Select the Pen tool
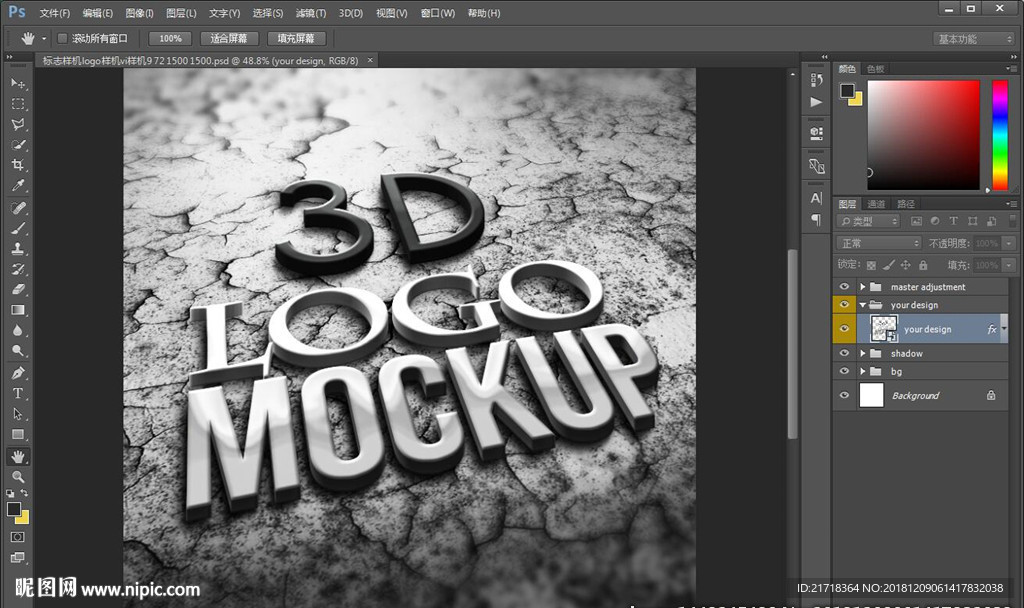Image resolution: width=1024 pixels, height=608 pixels. pos(18,372)
